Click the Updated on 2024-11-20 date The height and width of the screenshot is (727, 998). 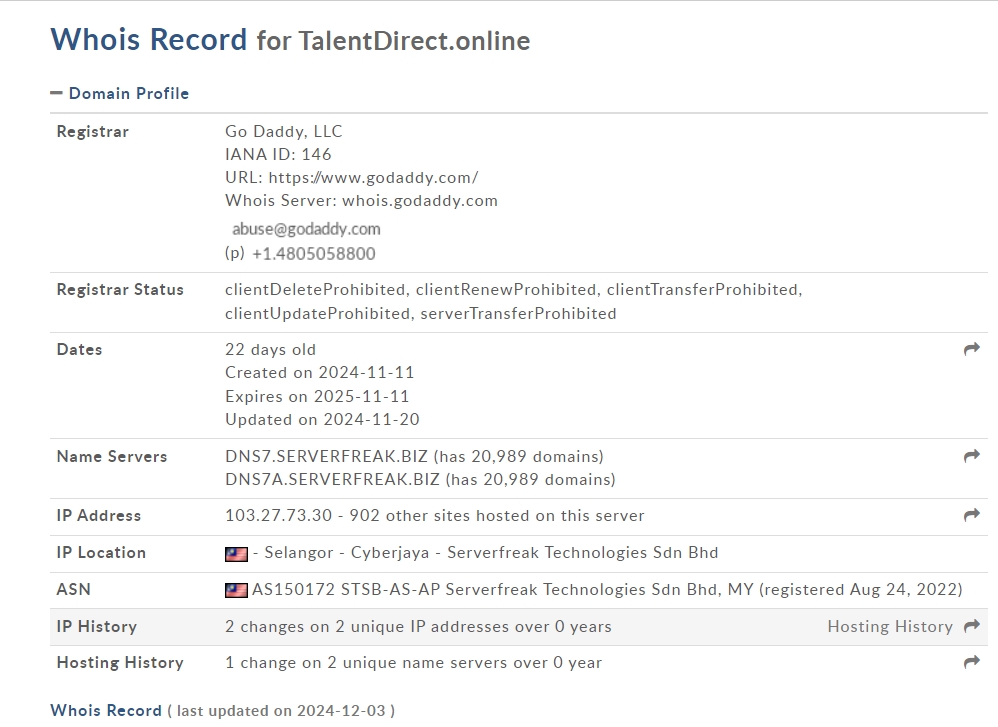point(322,420)
